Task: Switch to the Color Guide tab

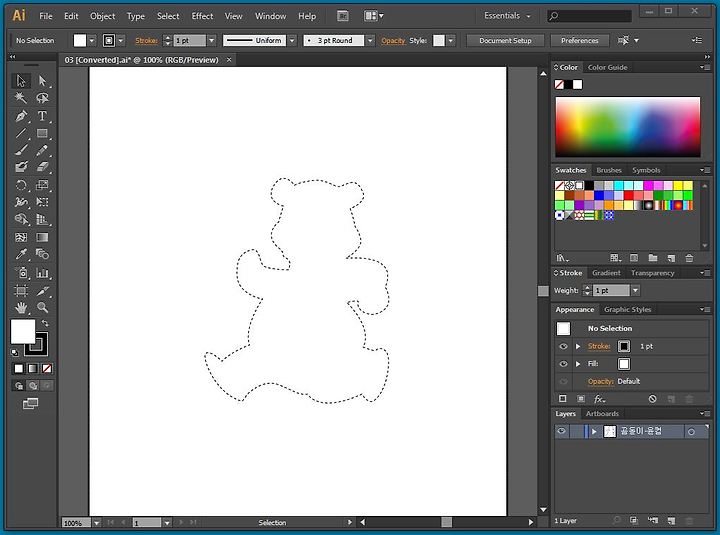Action: [607, 68]
